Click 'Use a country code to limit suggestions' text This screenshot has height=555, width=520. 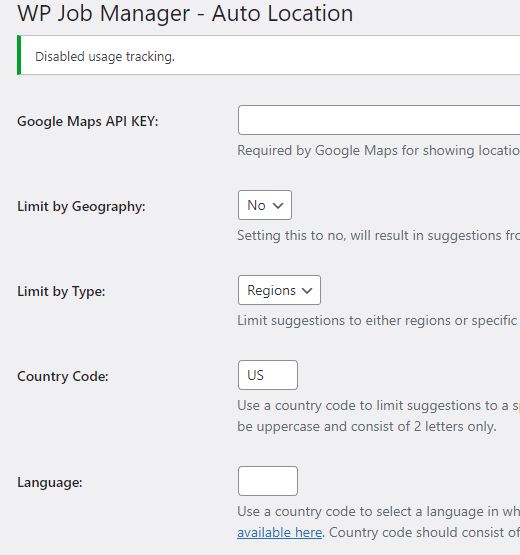[x=378, y=406]
